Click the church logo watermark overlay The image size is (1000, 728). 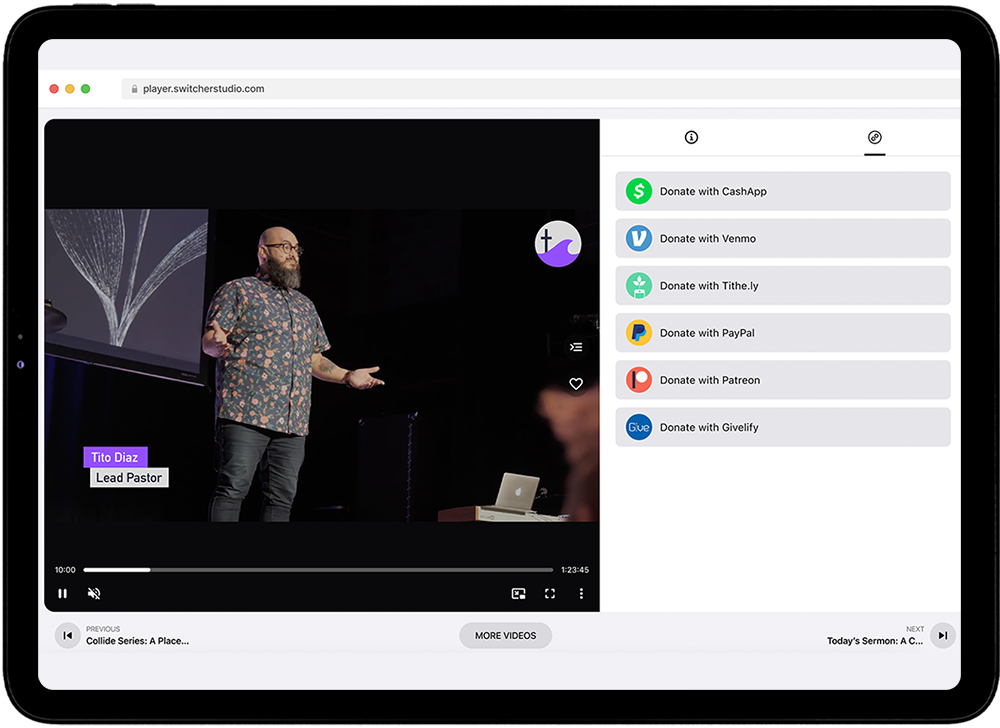(557, 243)
